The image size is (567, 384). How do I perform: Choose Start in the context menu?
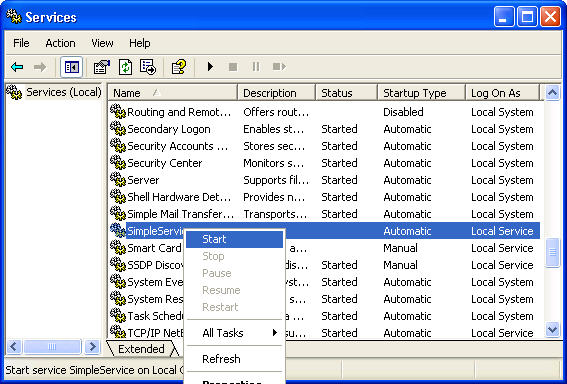coord(234,239)
